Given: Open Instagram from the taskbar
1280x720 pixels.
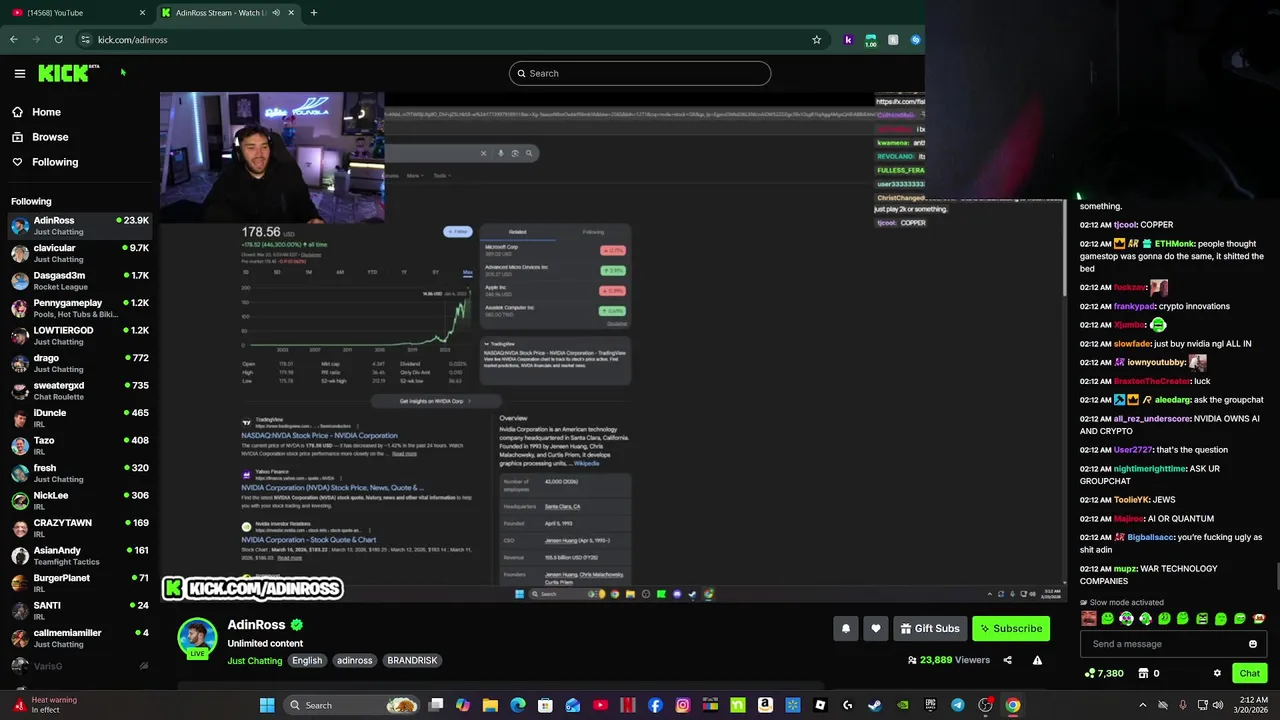Looking at the screenshot, I should 683,705.
